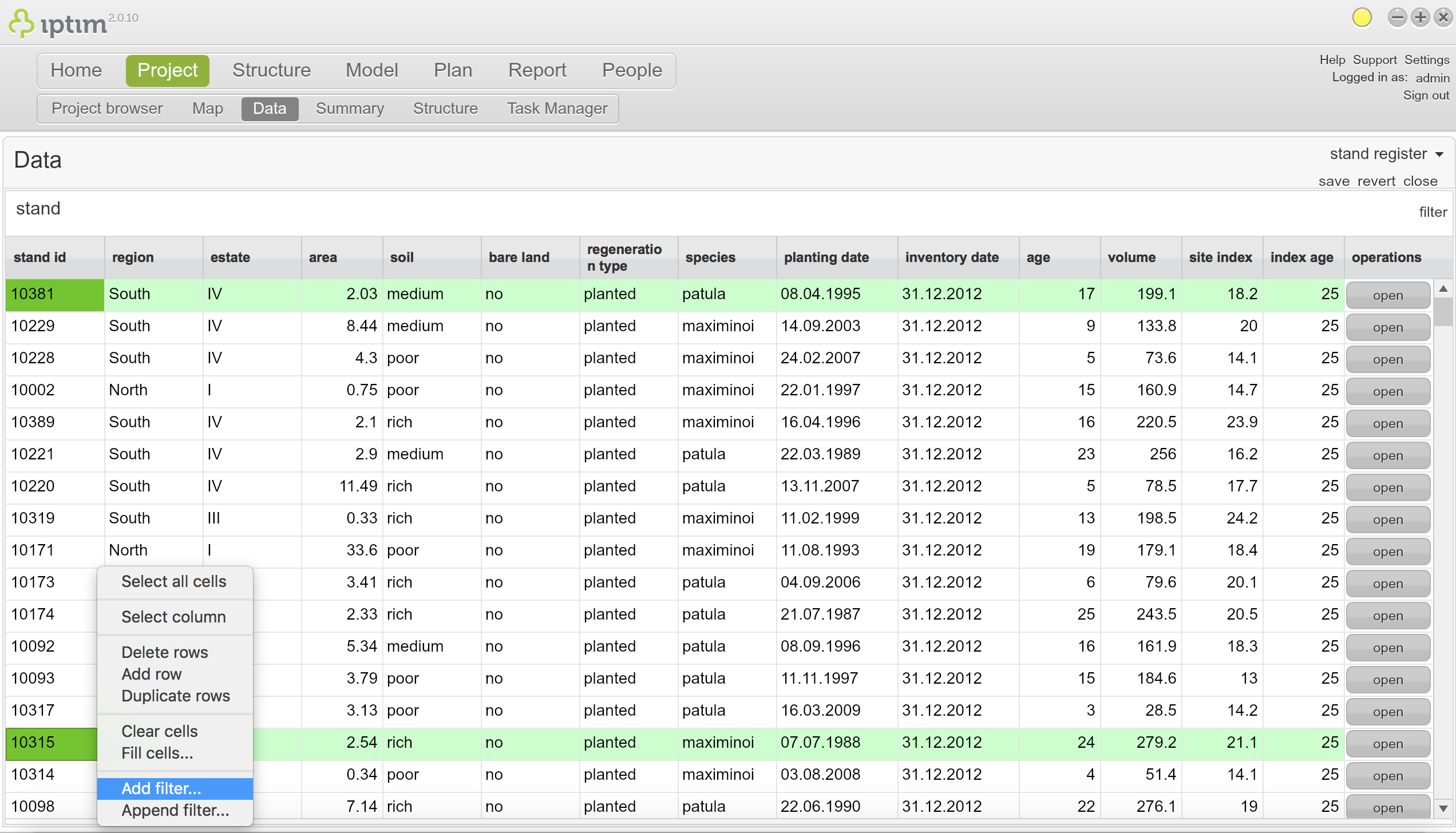This screenshot has height=833, width=1456.
Task: Click open button for stand 10319
Action: pyautogui.click(x=1388, y=519)
